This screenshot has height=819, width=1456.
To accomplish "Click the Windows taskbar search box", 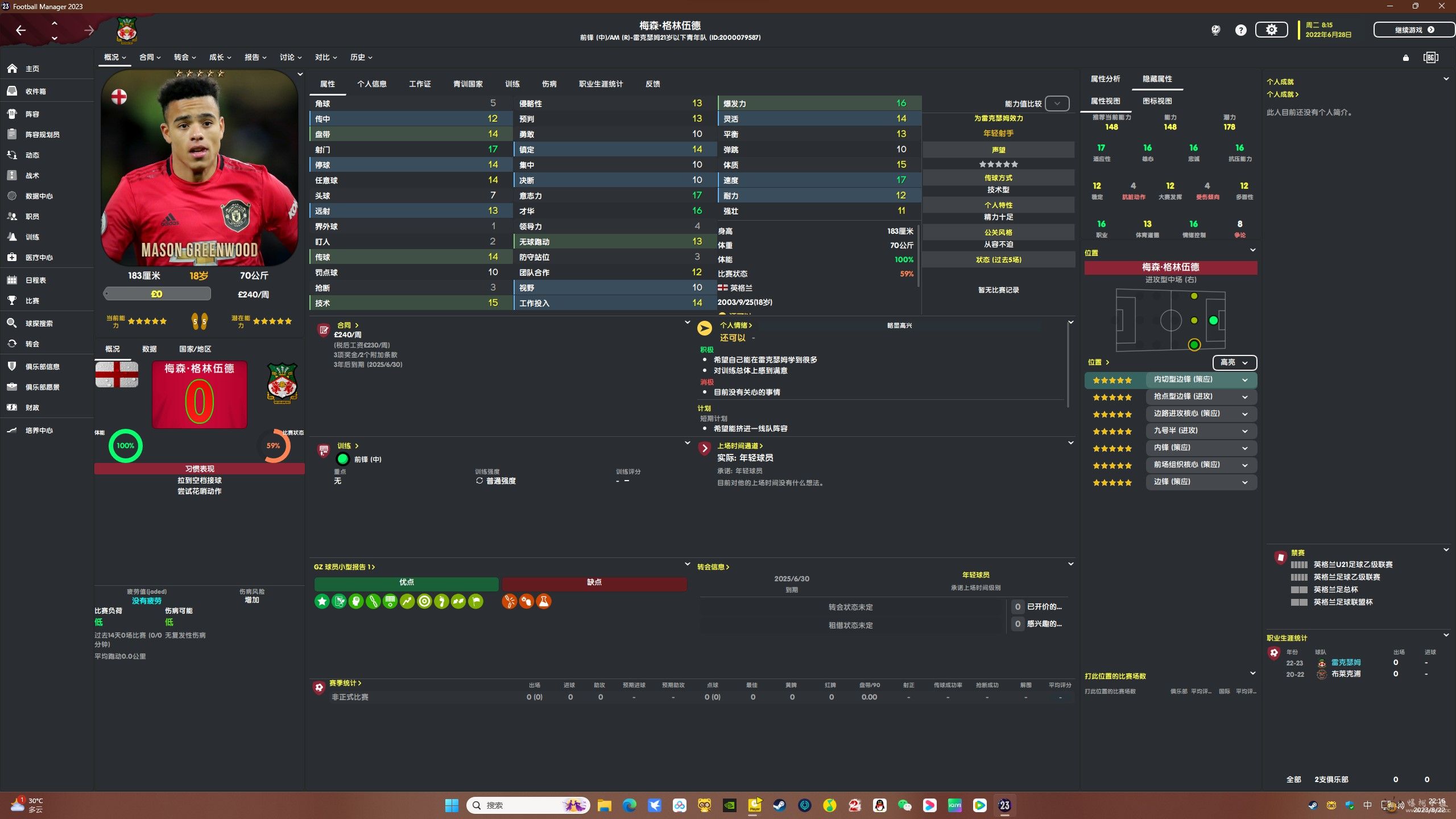I will pyautogui.click(x=528, y=805).
